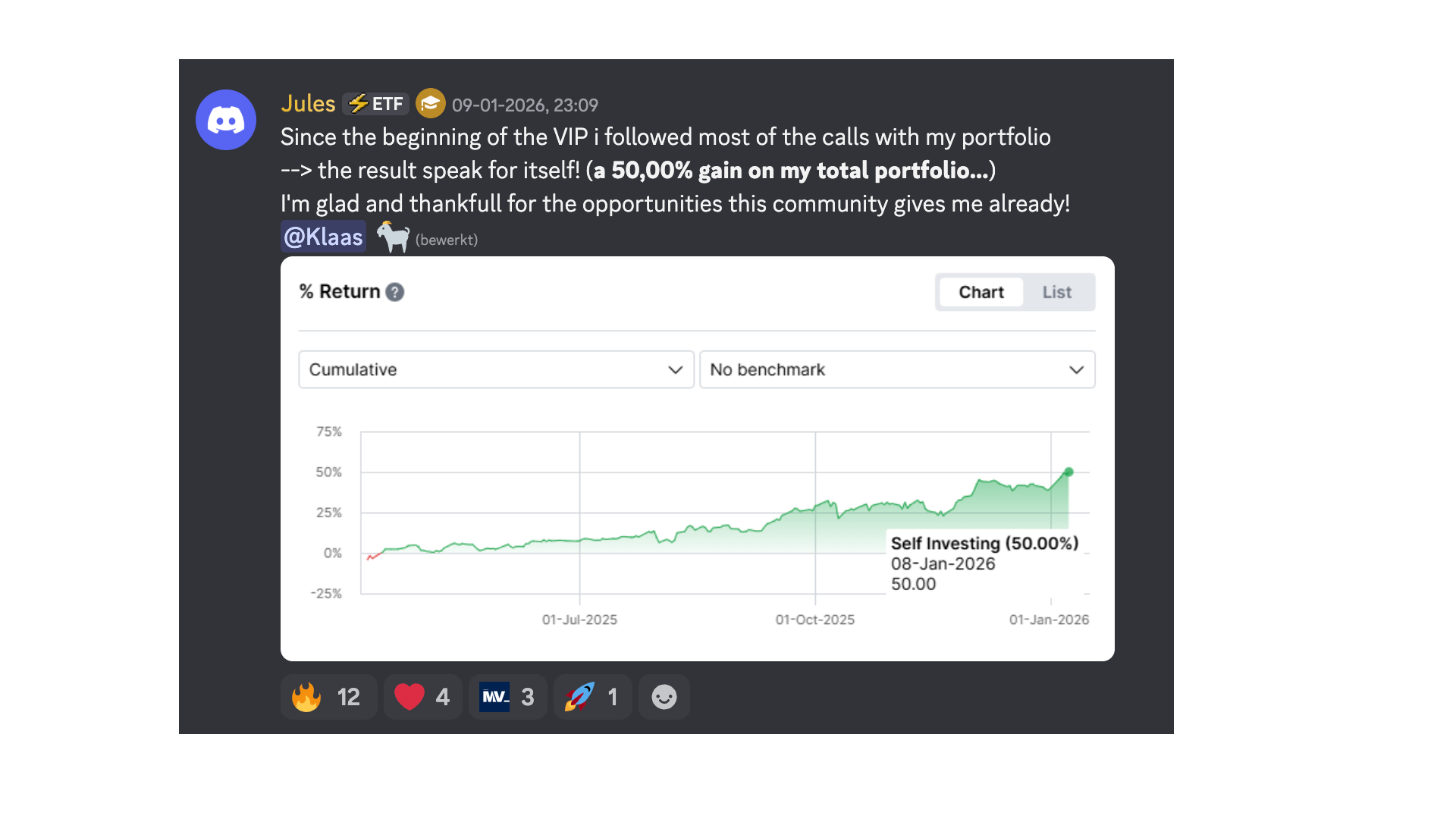Click the Discord avatar icon
1456x819 pixels.
point(226,120)
